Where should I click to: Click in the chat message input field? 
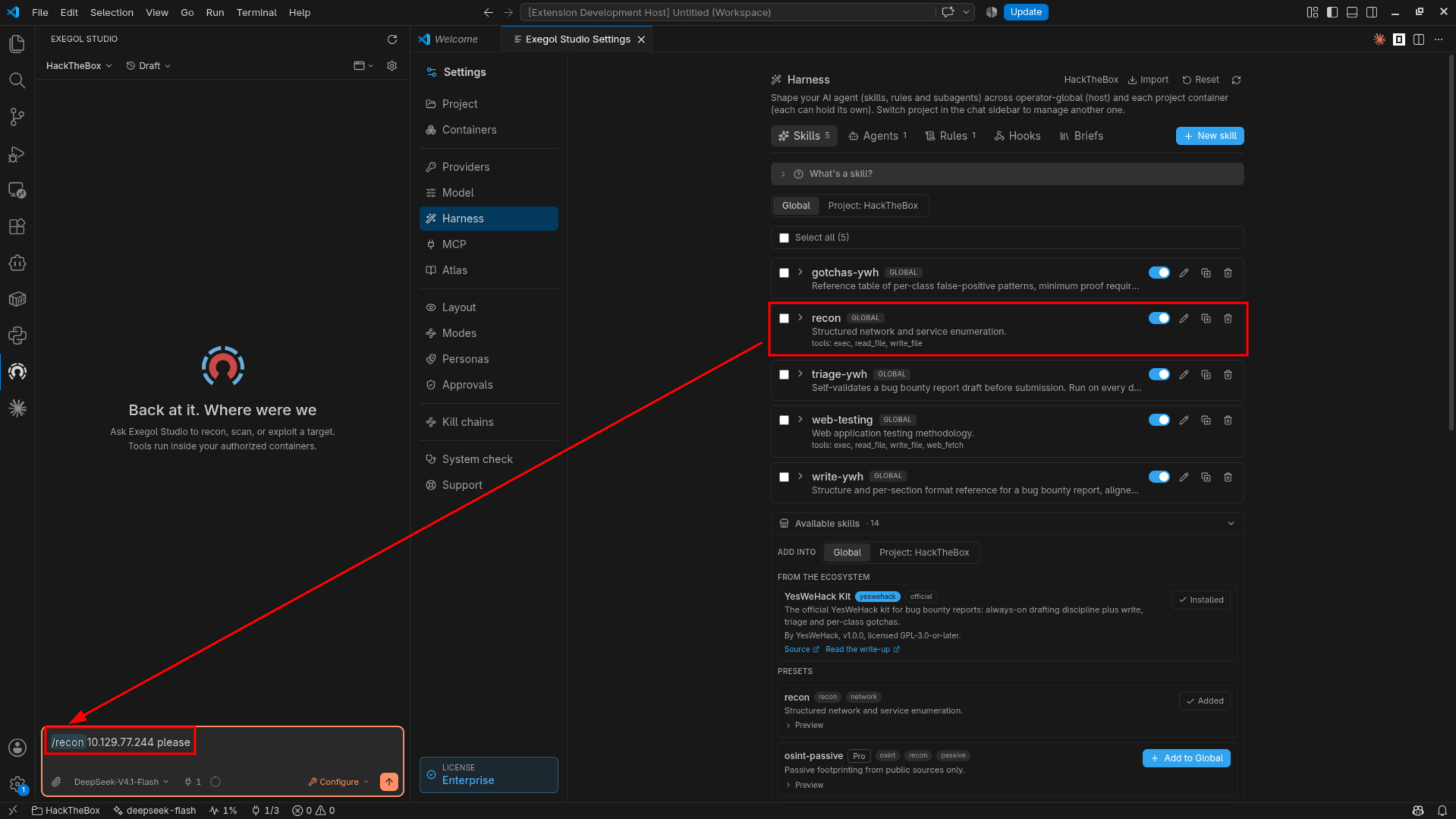[222, 743]
